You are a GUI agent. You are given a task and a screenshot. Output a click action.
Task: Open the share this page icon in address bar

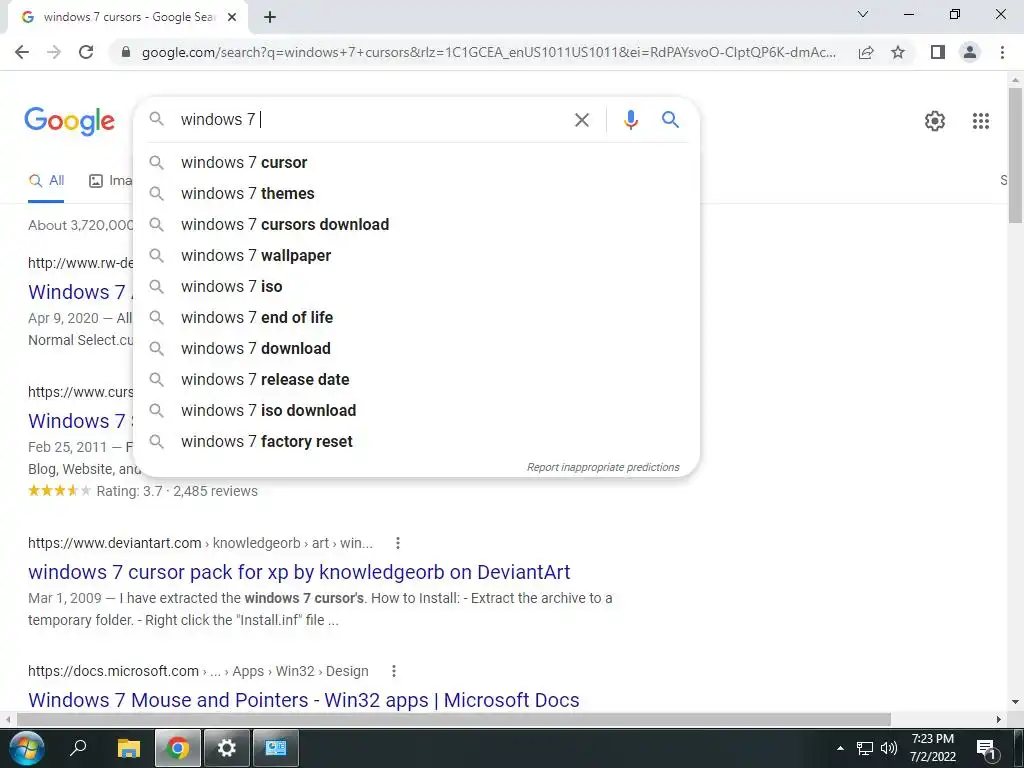click(x=866, y=52)
